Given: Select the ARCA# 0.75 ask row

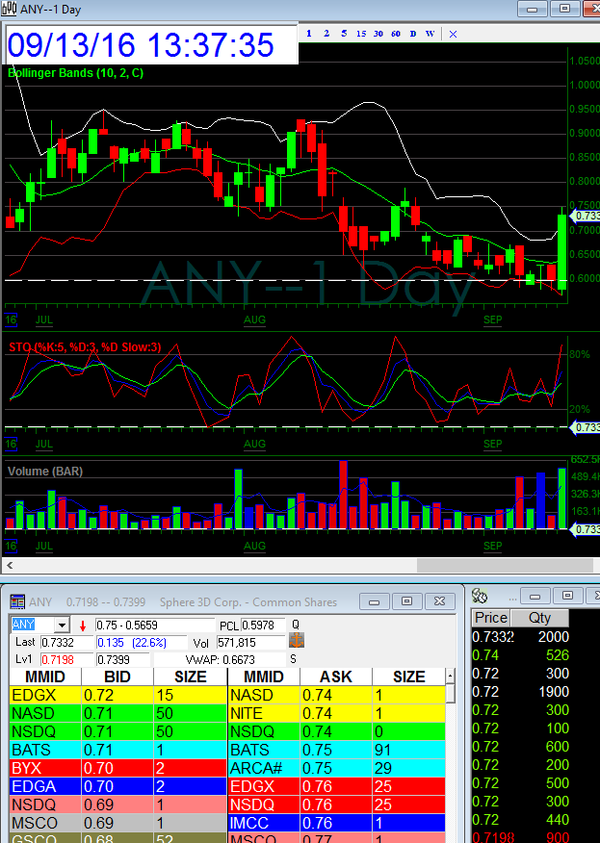Looking at the screenshot, I should pyautogui.click(x=335, y=766).
